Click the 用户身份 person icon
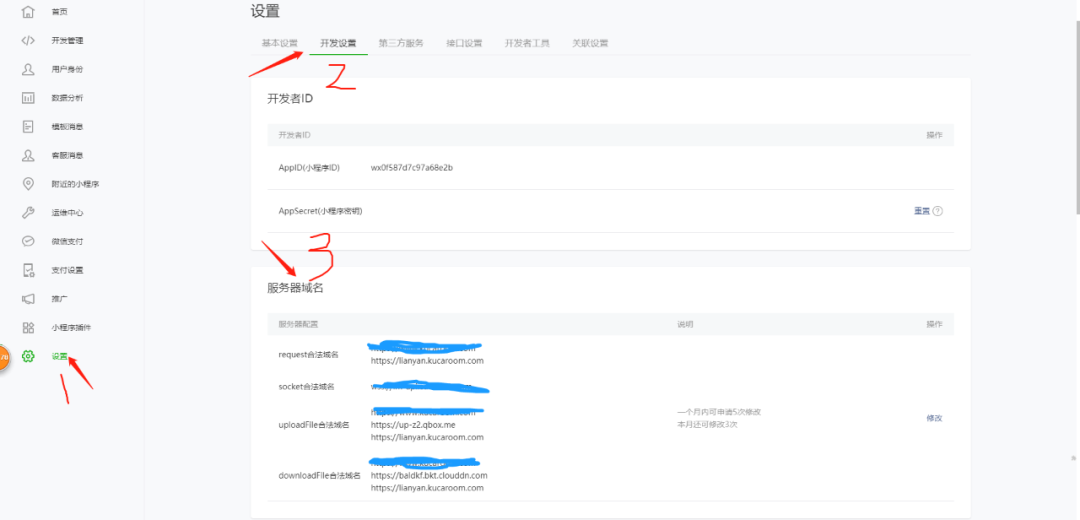 click(x=28, y=70)
